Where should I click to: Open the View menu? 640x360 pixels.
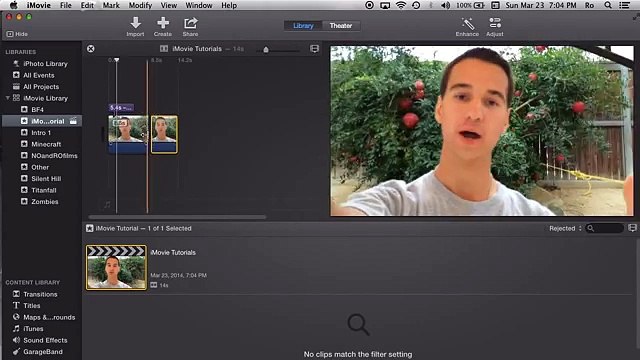click(x=169, y=5)
